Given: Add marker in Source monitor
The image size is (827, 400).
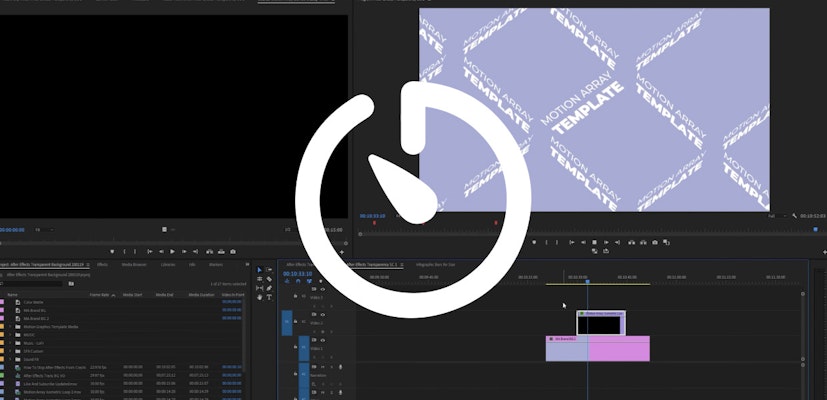Looking at the screenshot, I should 112,252.
